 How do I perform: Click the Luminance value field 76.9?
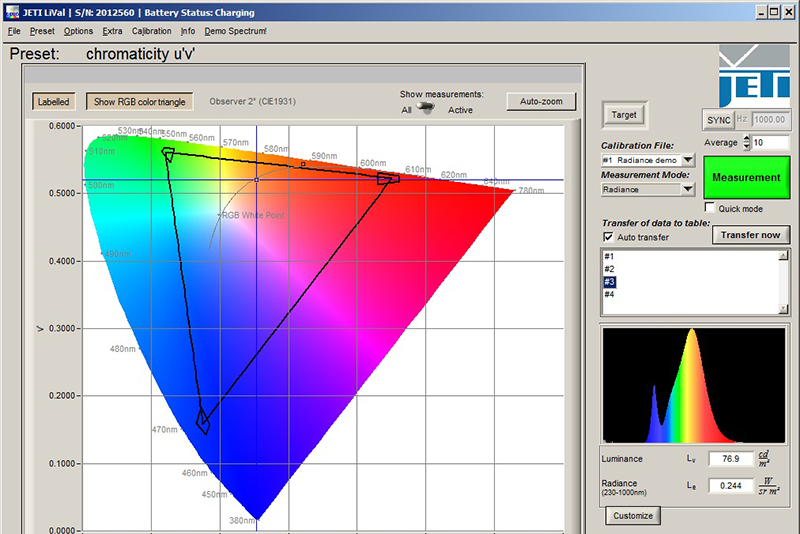coord(731,459)
